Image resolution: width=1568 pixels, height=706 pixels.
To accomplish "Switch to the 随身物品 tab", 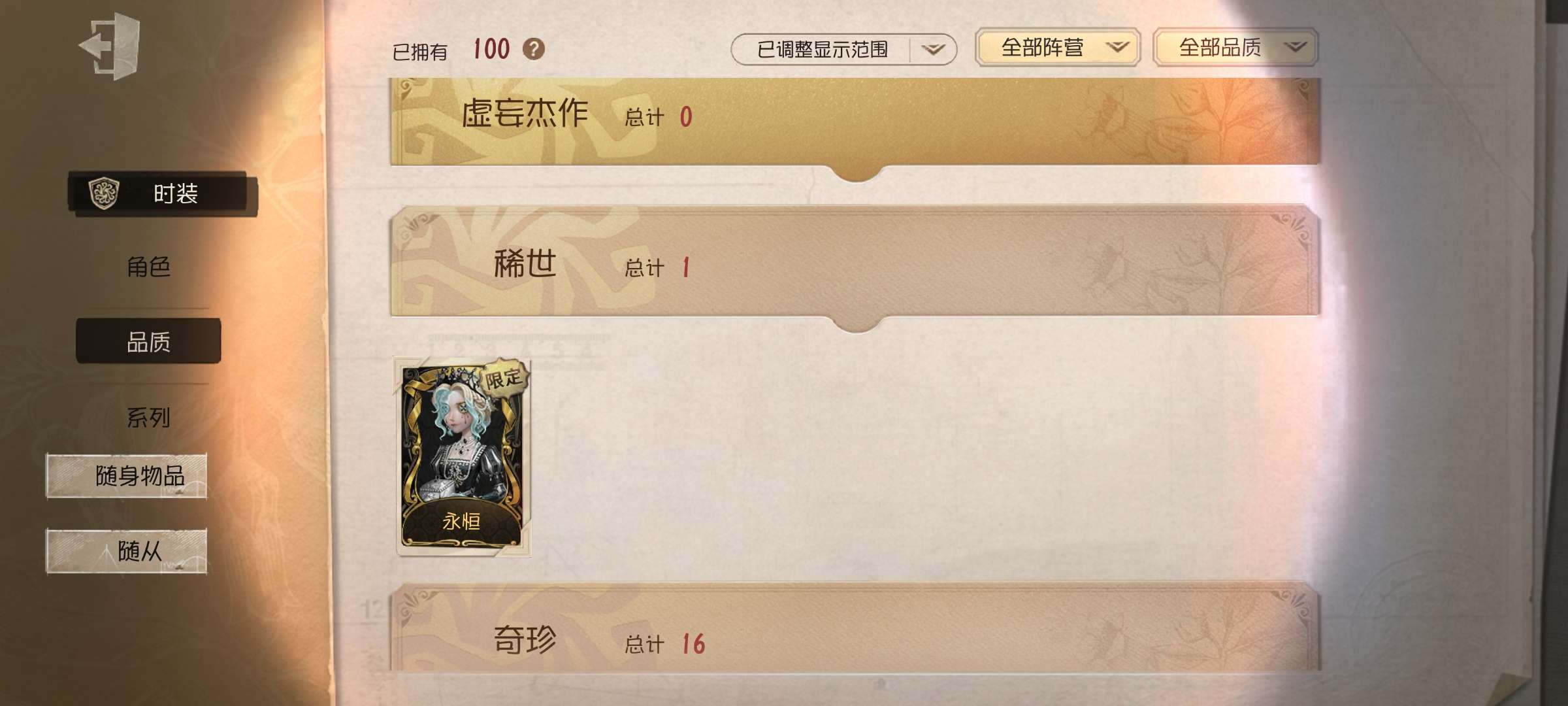I will (x=127, y=476).
